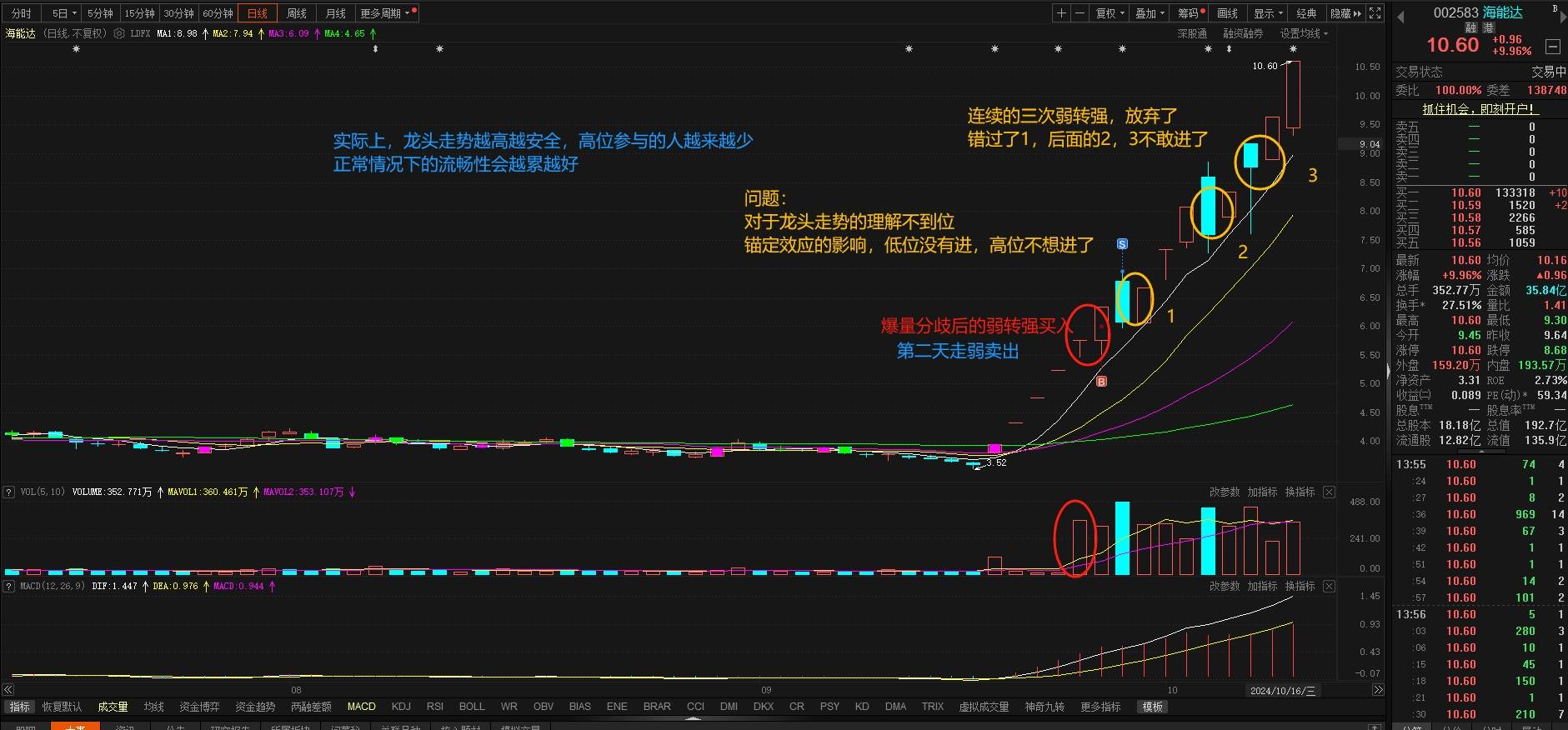Screen dimensions: 1568x730
Task: Click the 港 connect badge
Action: pyautogui.click(x=1489, y=28)
